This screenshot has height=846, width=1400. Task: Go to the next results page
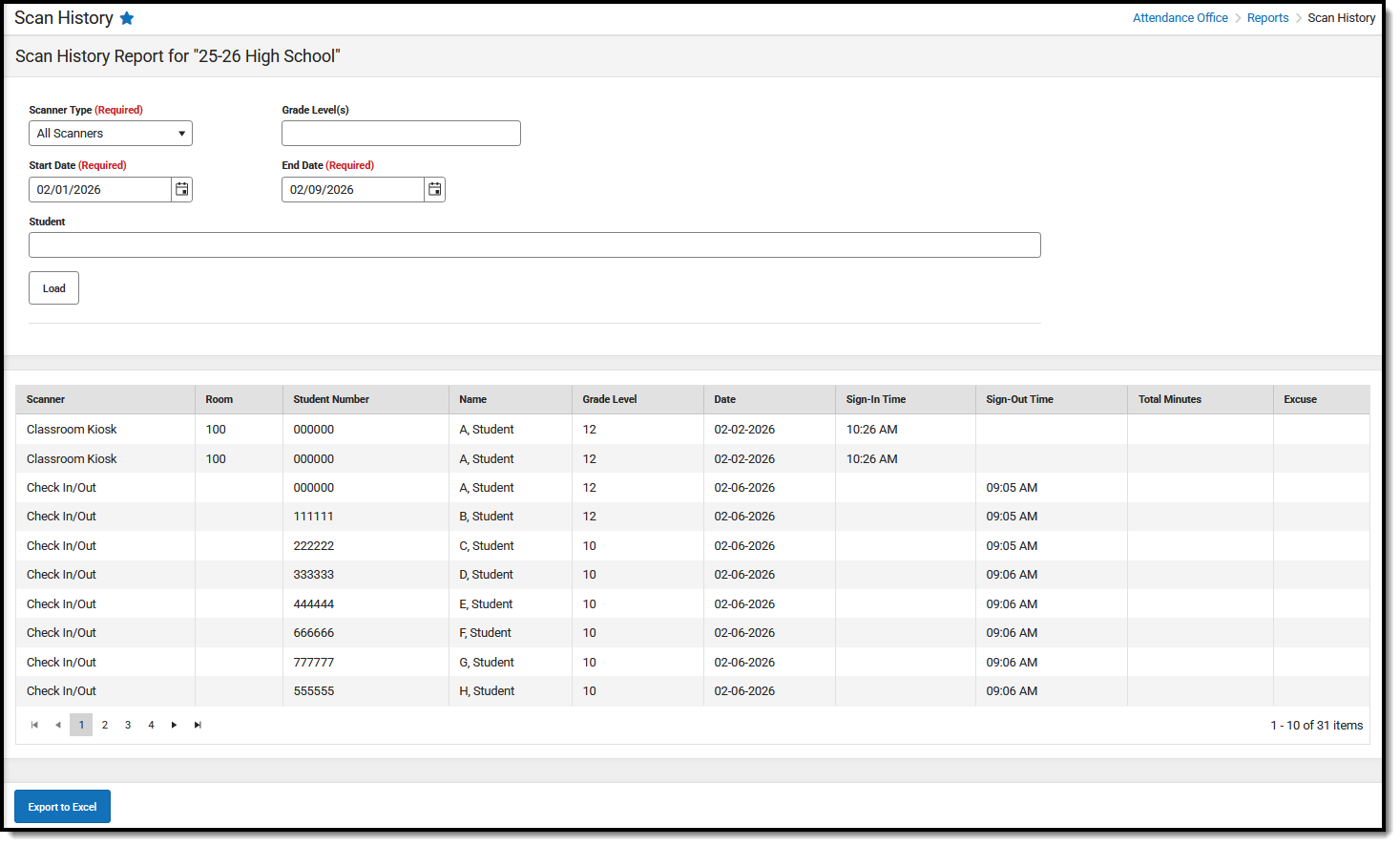click(x=174, y=725)
